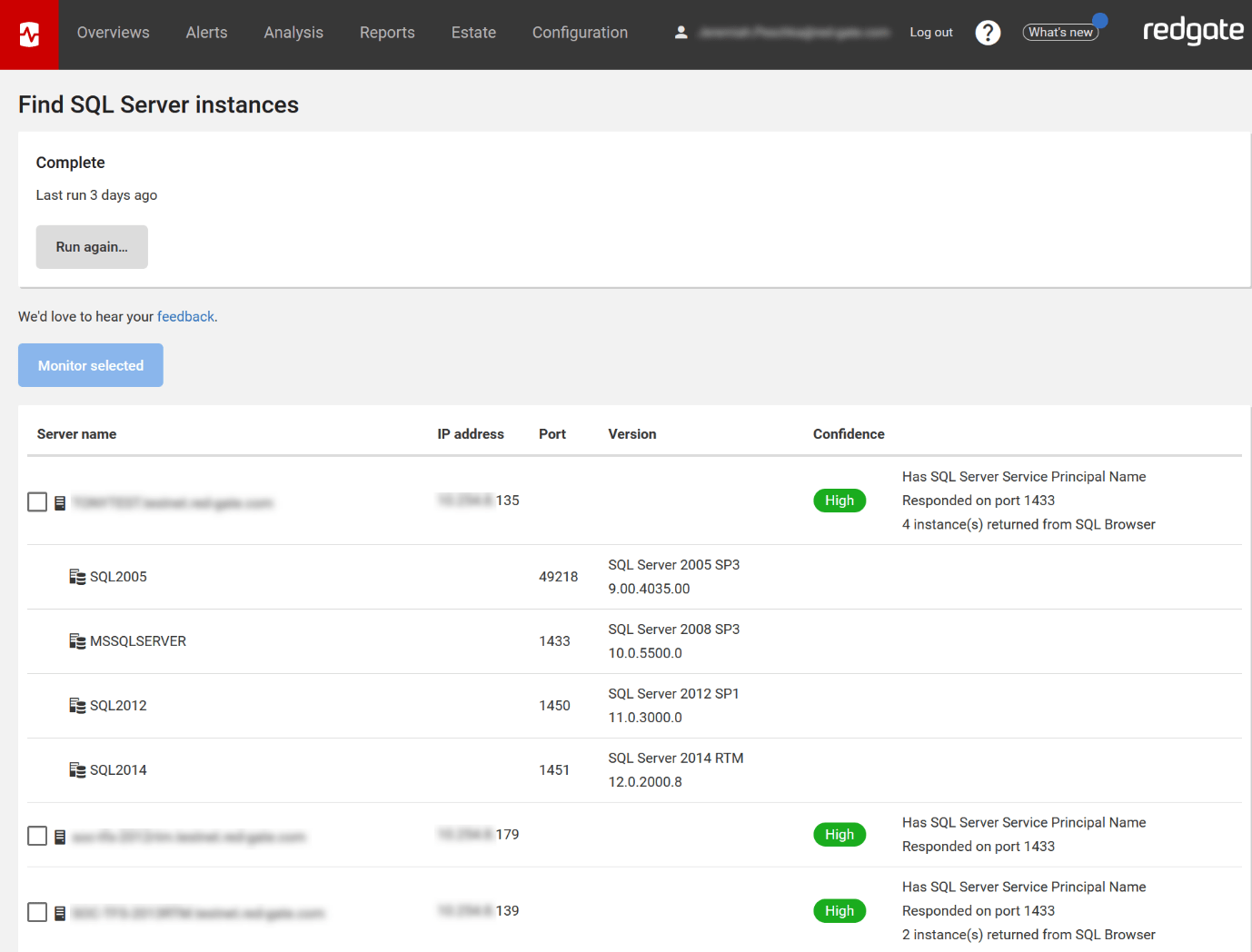This screenshot has height=952, width=1252.
Task: Click the user profile icon
Action: [681, 31]
